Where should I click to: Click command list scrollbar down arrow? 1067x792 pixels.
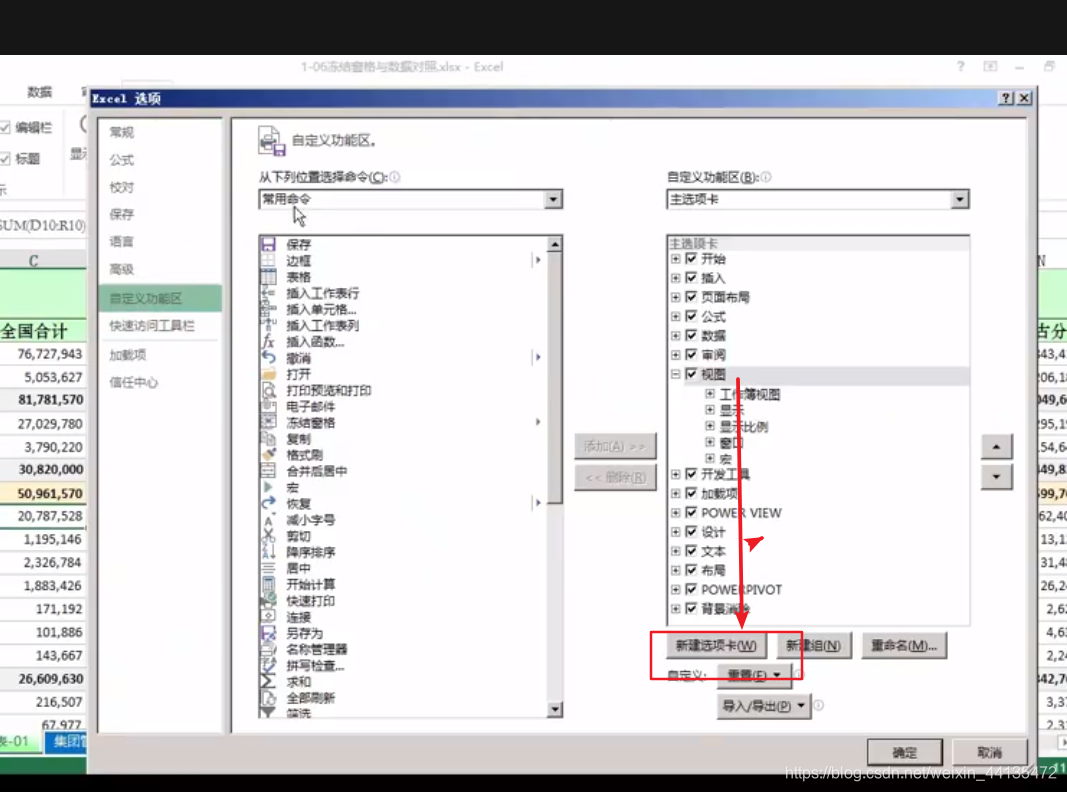click(555, 710)
